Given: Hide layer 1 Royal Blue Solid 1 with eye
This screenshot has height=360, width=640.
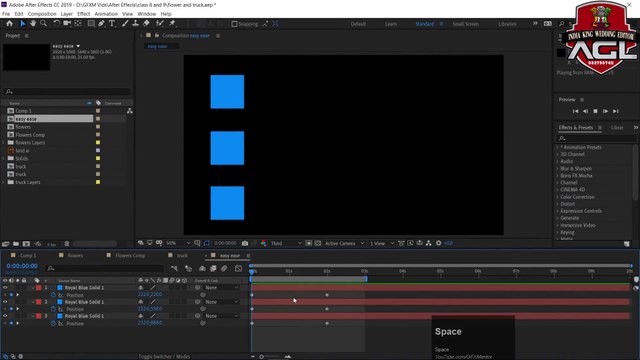Looking at the screenshot, I should (5, 288).
